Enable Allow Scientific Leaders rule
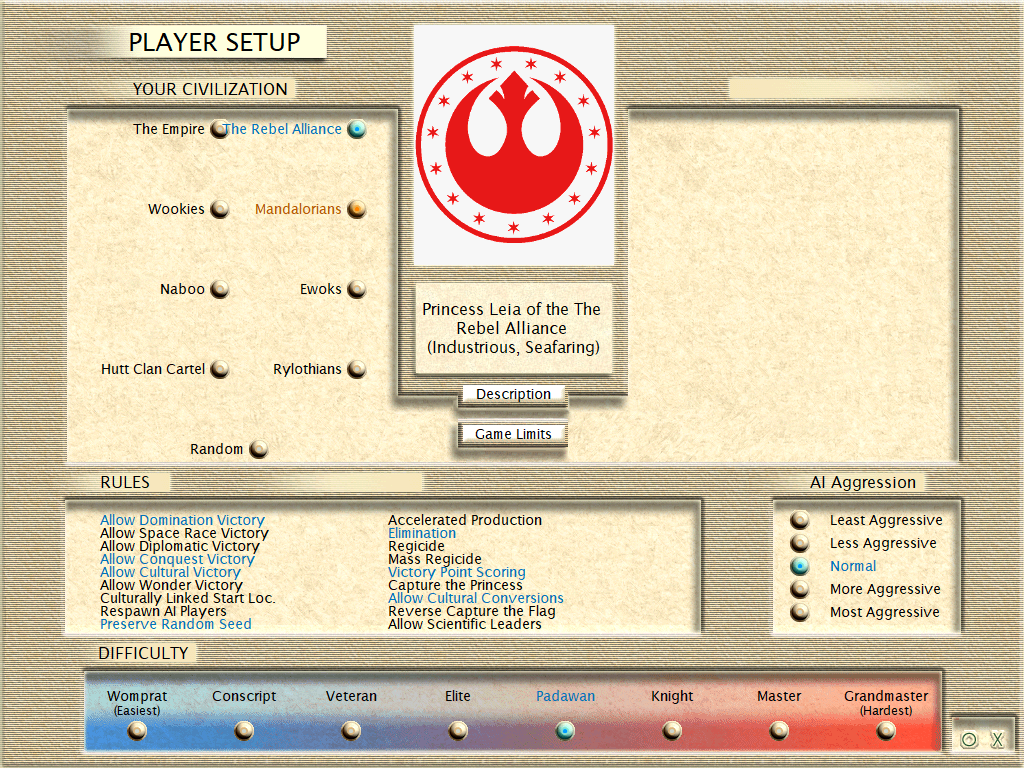 point(464,624)
